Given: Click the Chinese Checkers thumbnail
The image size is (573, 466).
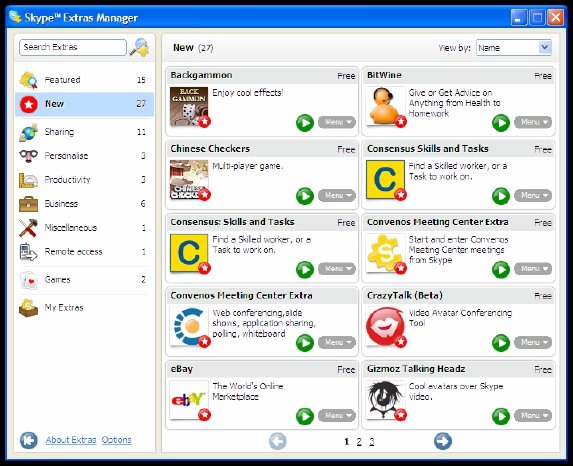Looking at the screenshot, I should click(189, 179).
